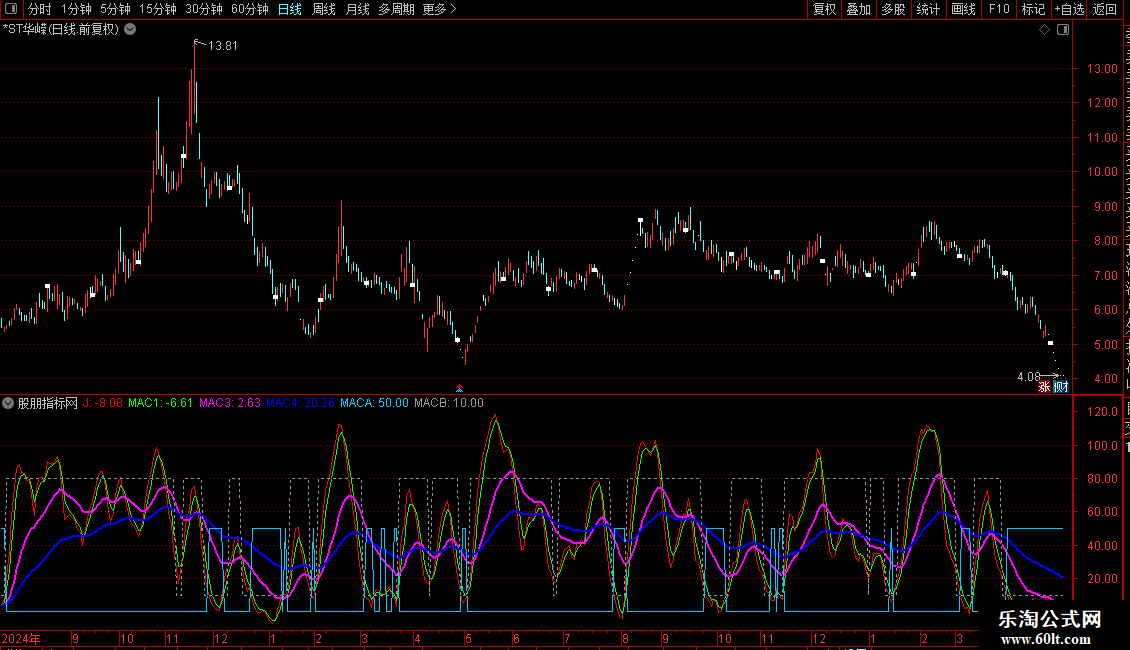Click the diamond marker icon in the main chart
This screenshot has height=650, width=1130.
[1044, 30]
